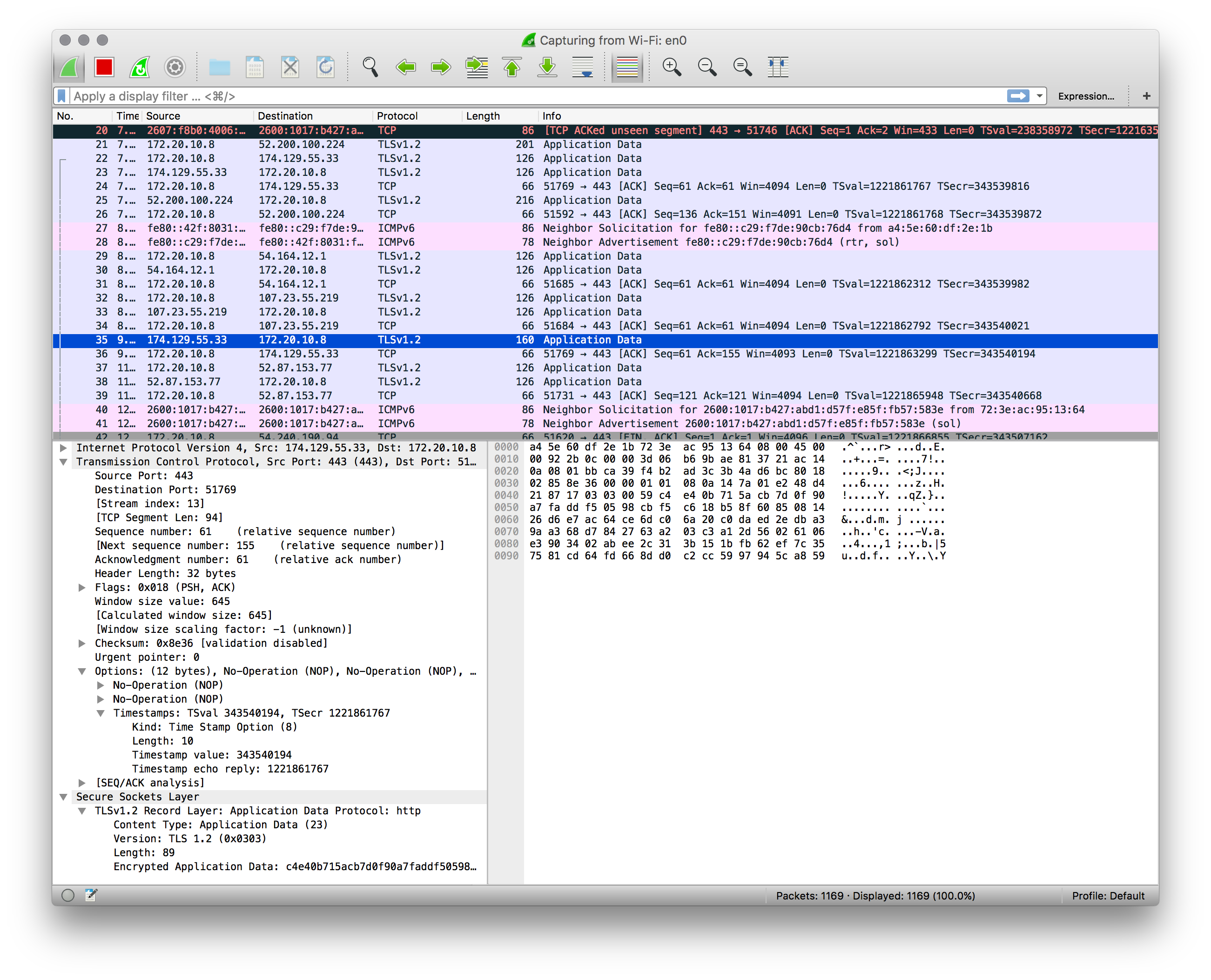Collapse the Secure Sockets Layer section
Viewport: 1211px width, 980px height.
coord(64,797)
